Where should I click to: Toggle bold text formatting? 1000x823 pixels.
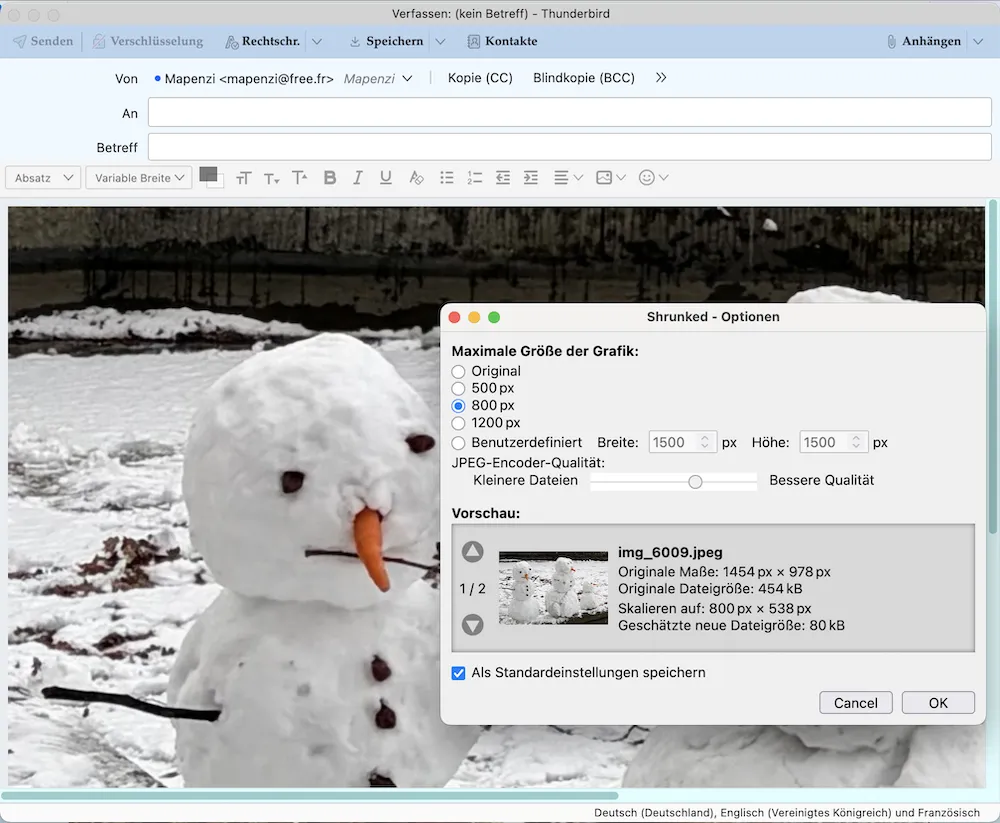pos(330,177)
